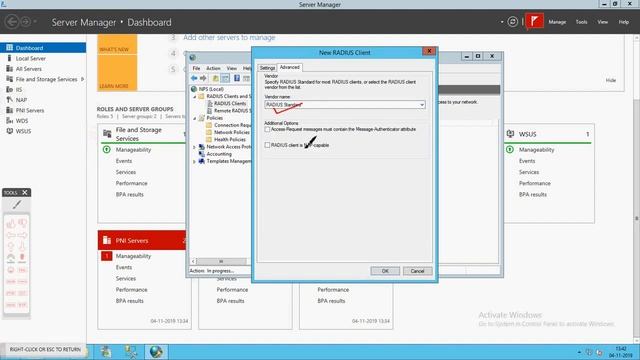Open the Manage menu
640x360 pixels.
point(557,22)
